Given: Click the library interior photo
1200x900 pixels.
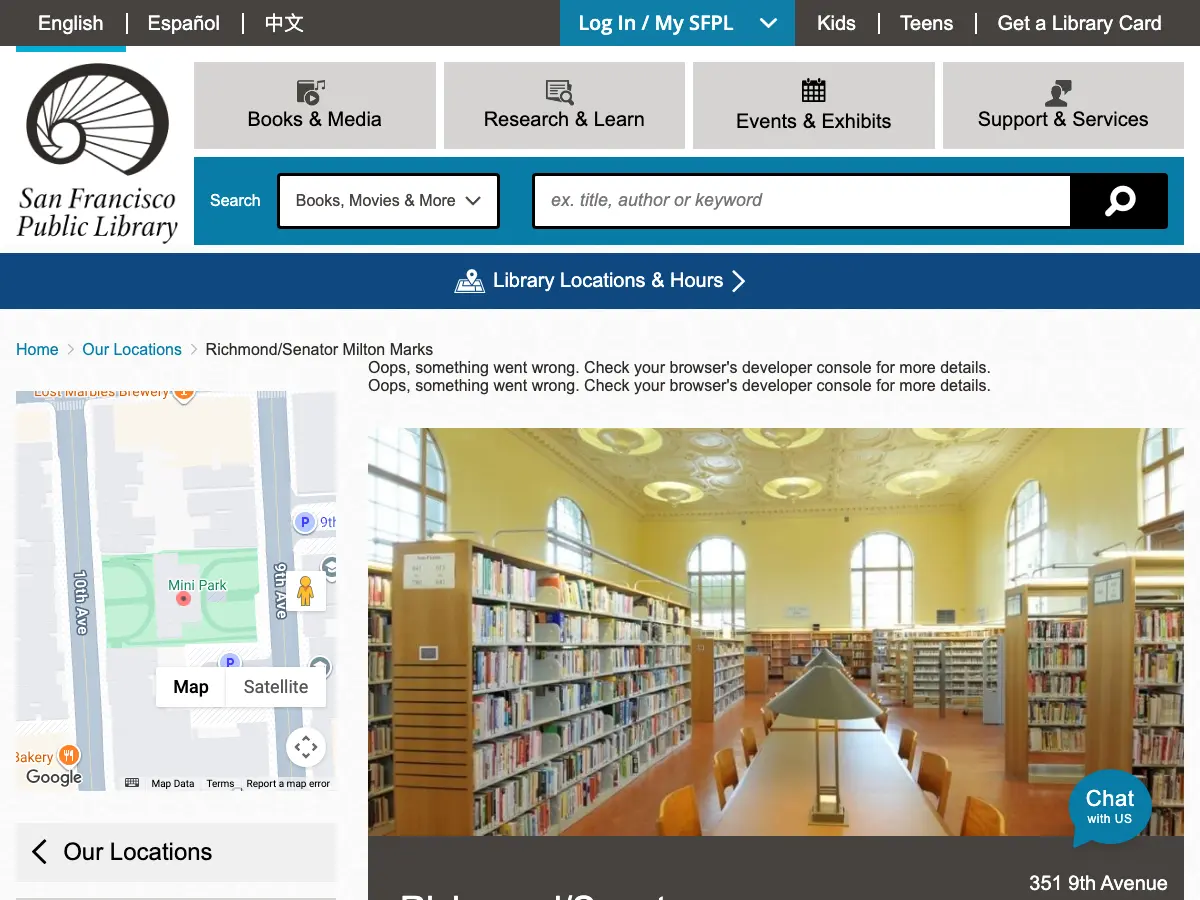Looking at the screenshot, I should pyautogui.click(x=776, y=632).
